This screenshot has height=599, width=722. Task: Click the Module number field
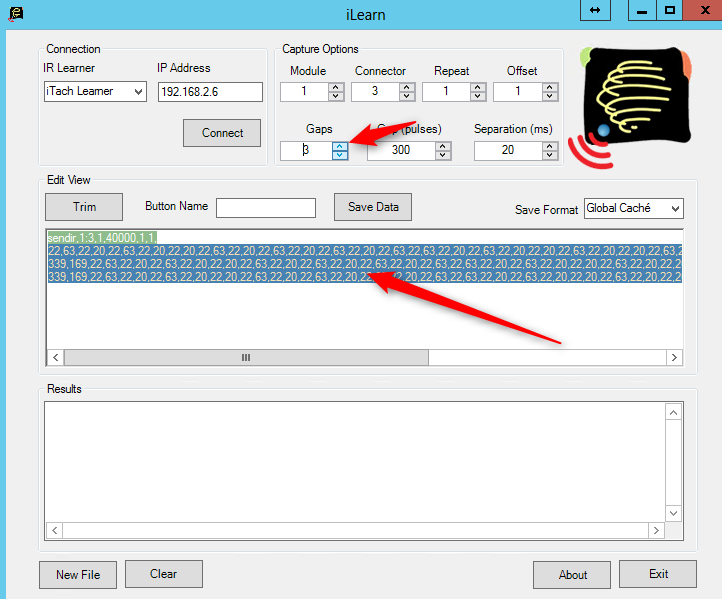point(304,92)
